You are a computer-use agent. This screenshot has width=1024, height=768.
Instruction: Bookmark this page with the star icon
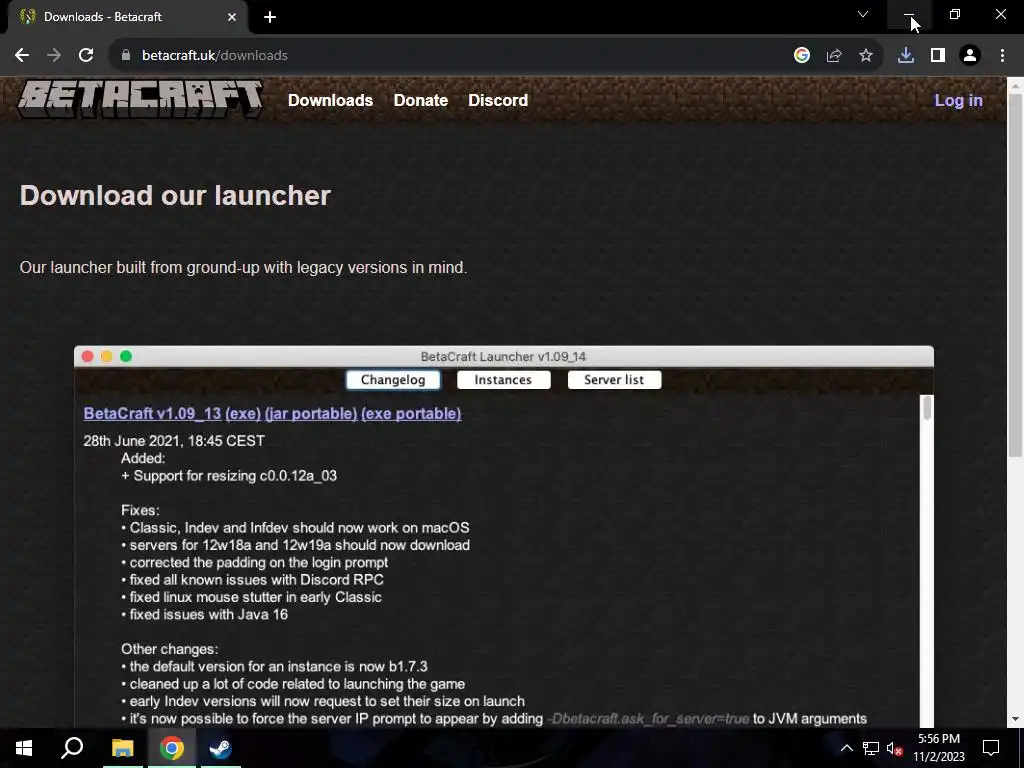(866, 56)
